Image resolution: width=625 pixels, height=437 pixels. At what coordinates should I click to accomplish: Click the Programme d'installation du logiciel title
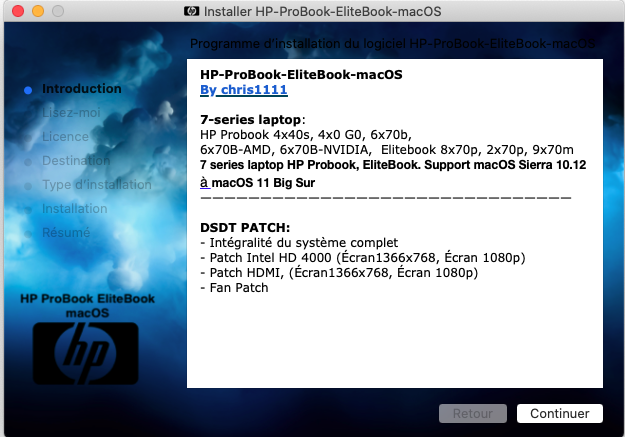click(392, 43)
